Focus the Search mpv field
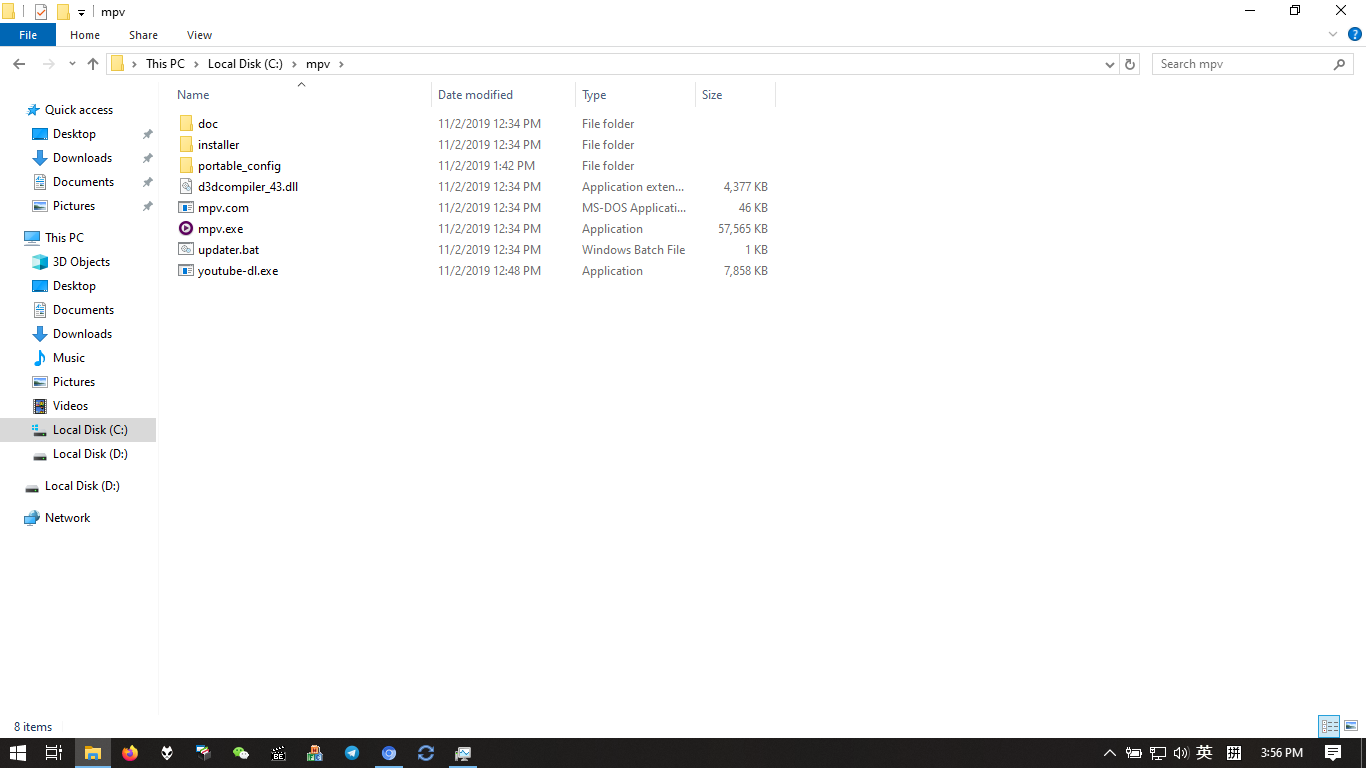This screenshot has height=768, width=1366. click(x=1242, y=64)
